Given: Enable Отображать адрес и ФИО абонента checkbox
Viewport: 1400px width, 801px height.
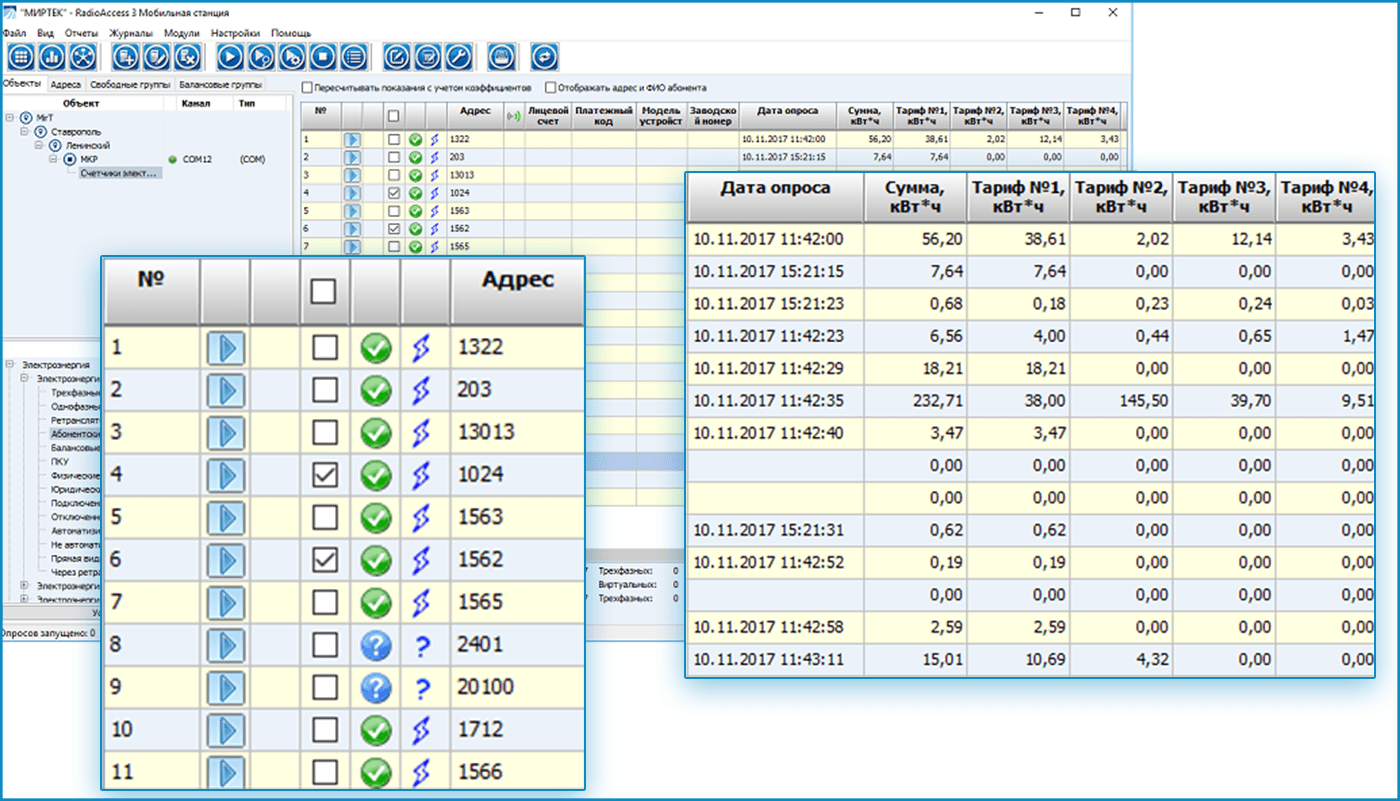Looking at the screenshot, I should (550, 87).
